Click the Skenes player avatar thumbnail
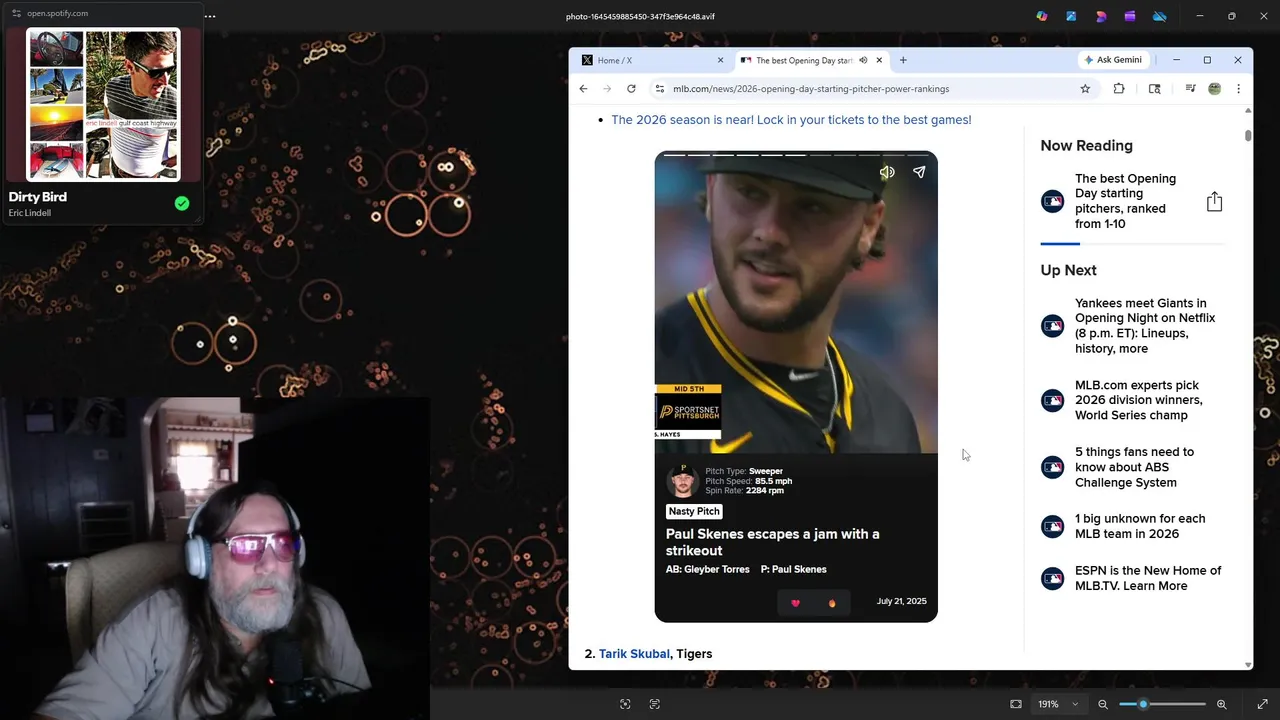1280x720 pixels. tap(683, 481)
